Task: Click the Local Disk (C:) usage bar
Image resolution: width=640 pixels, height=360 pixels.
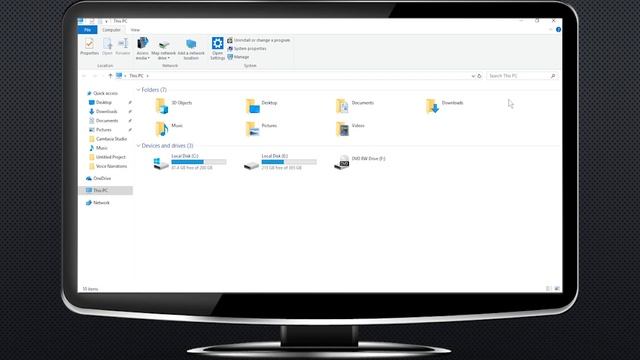Action: coord(199,162)
